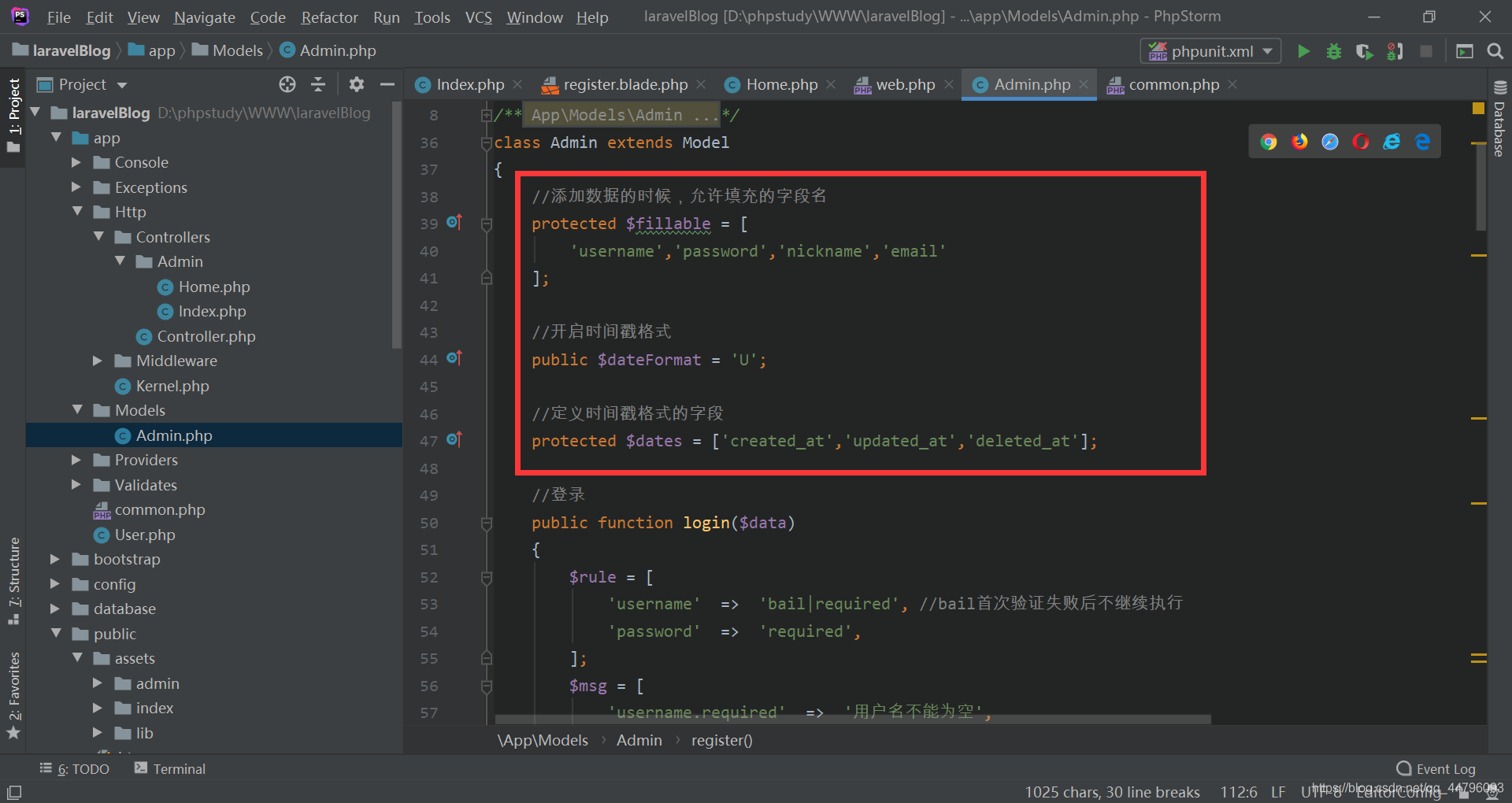Toggle the TODO tool window
Image resolution: width=1512 pixels, height=803 pixels.
coord(75,768)
